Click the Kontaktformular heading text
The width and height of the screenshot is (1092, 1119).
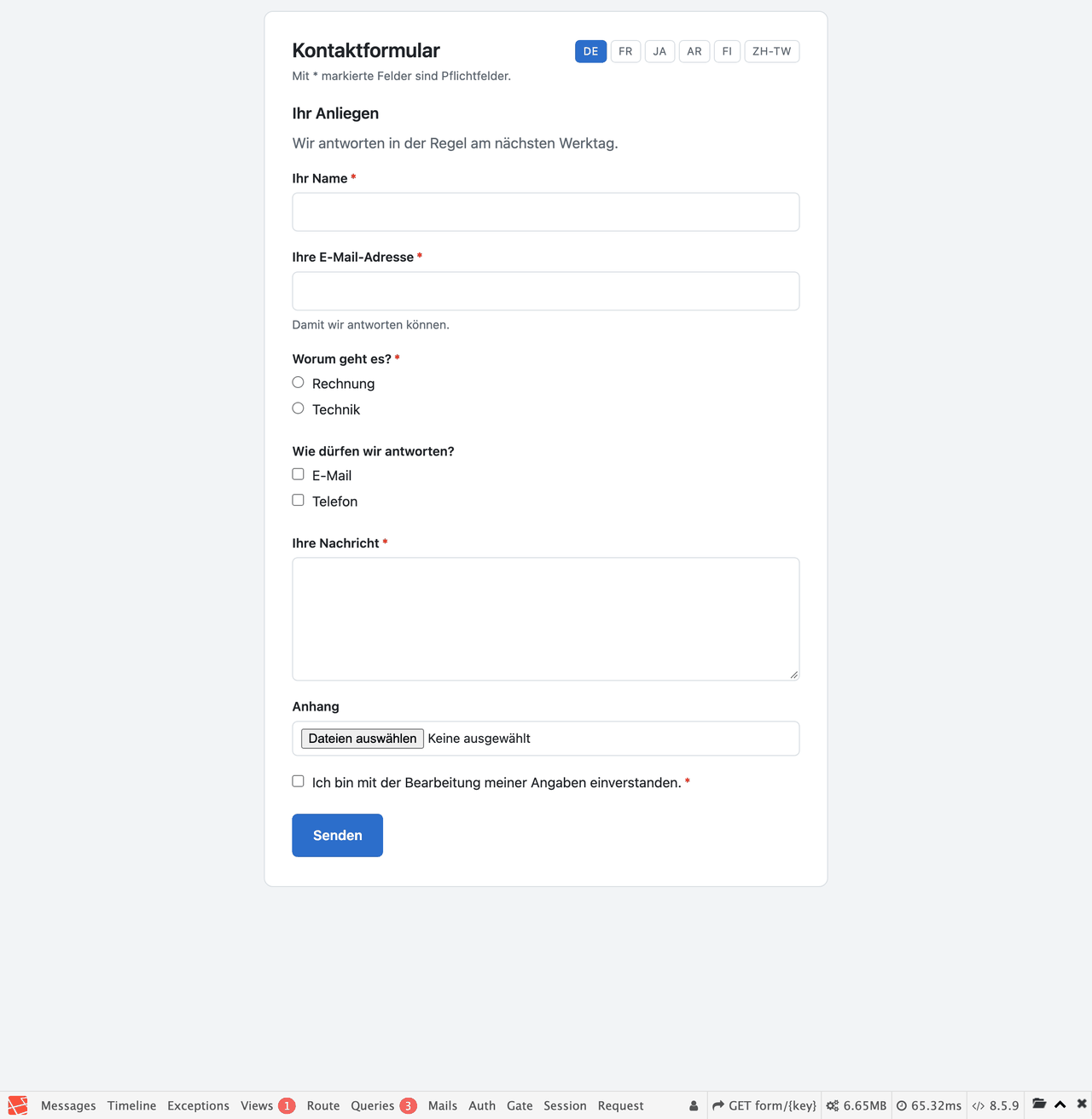tap(366, 51)
